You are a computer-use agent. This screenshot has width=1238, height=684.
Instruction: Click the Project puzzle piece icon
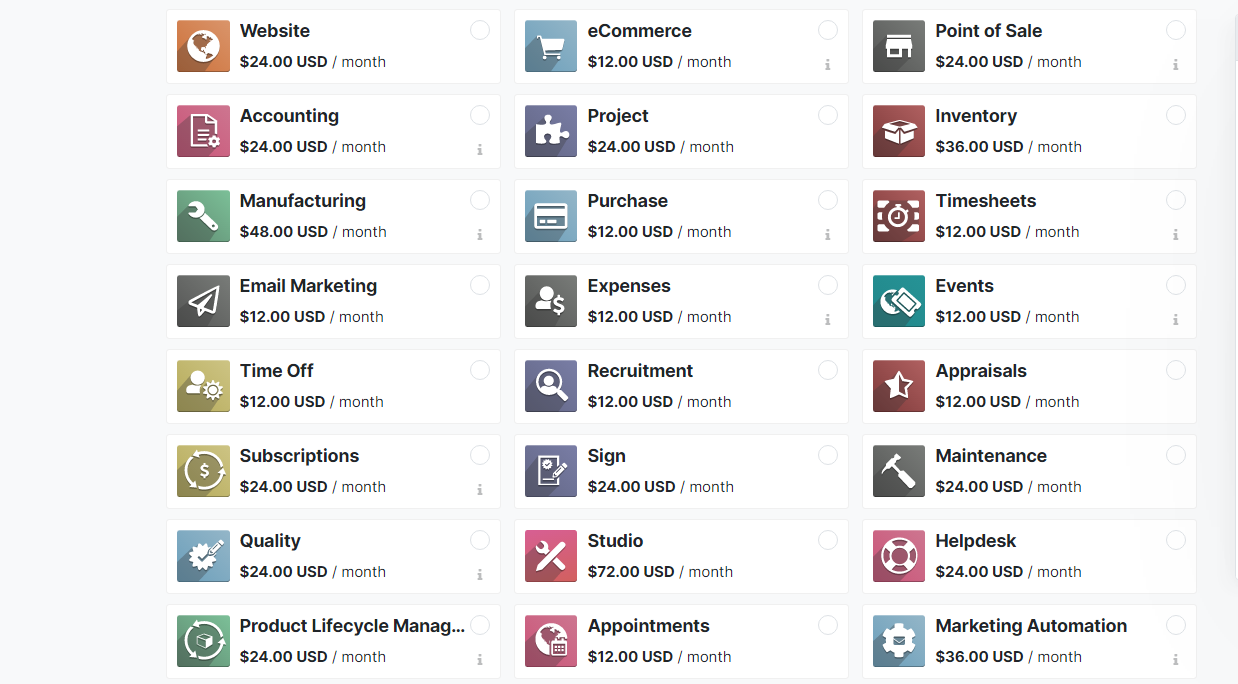pyautogui.click(x=551, y=131)
